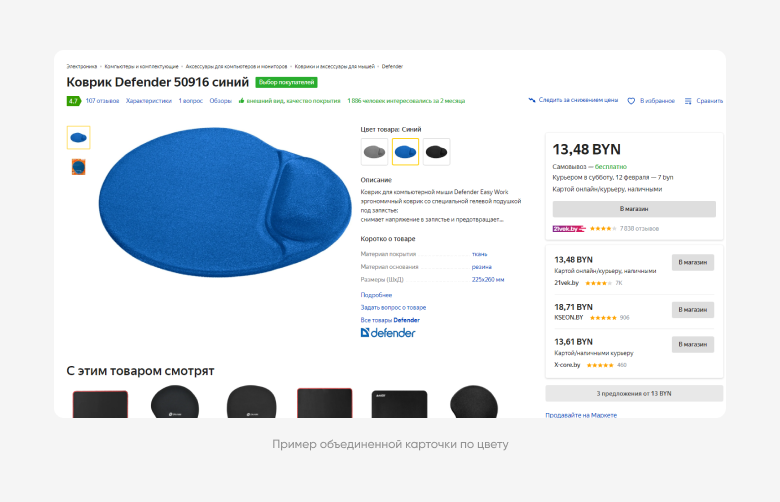The height and width of the screenshot is (502, 780).
Task: Click the green 'Выбор покупателей' badge
Action: pyautogui.click(x=287, y=82)
